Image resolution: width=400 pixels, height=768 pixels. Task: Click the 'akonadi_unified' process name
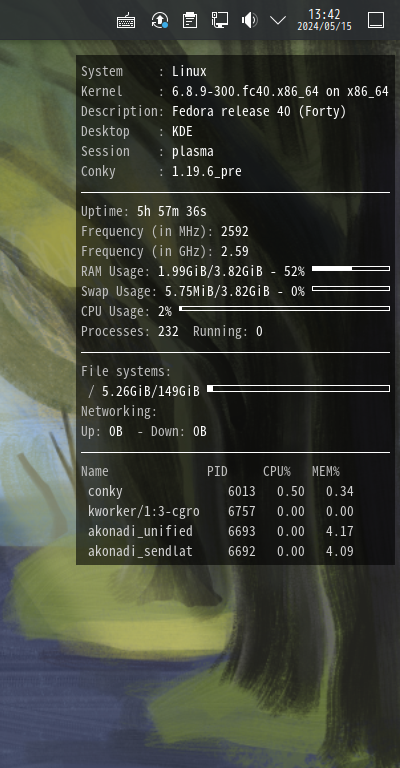click(x=141, y=531)
